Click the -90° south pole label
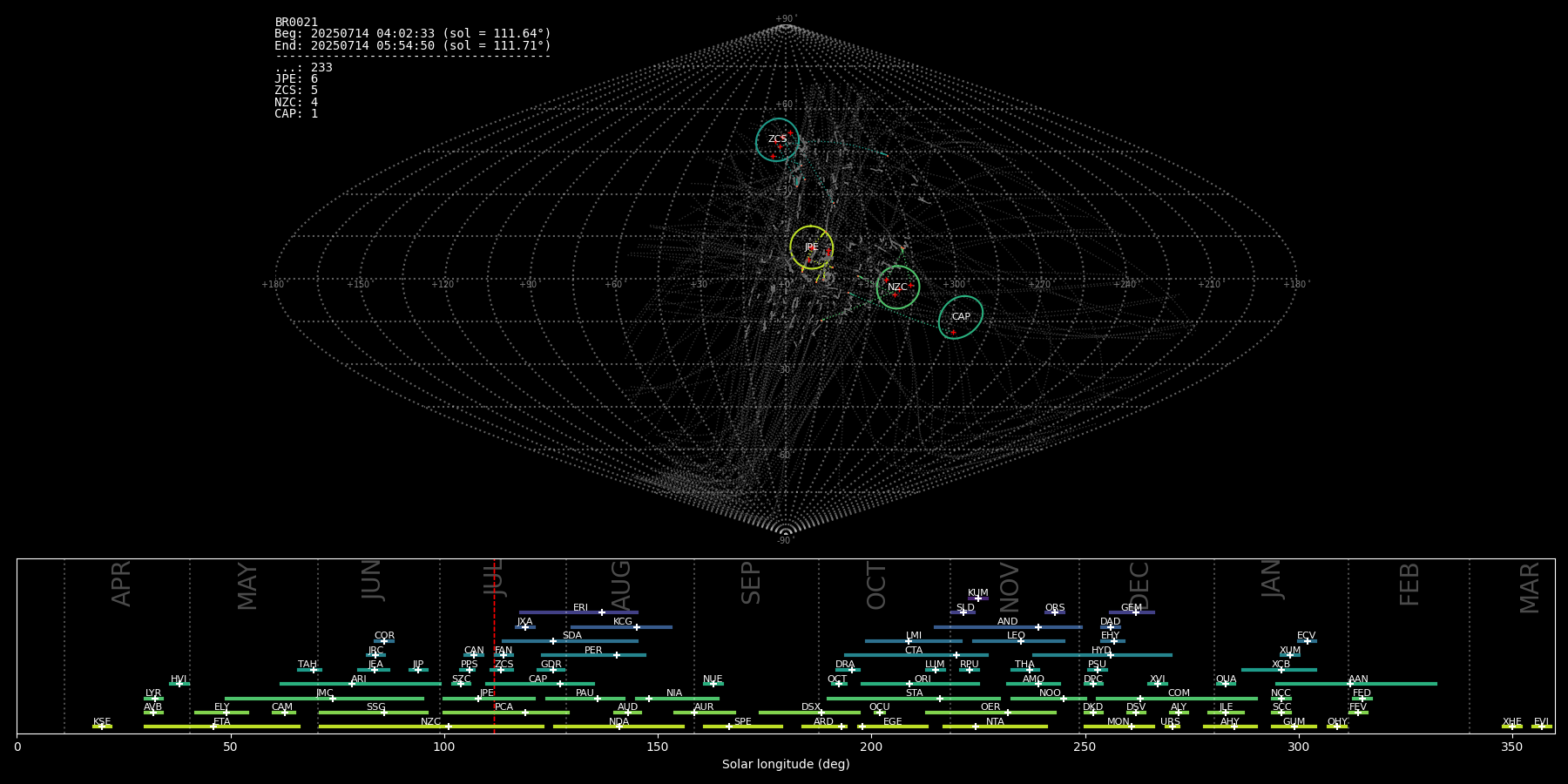Screen dimensions: 1568x784 (x=785, y=541)
